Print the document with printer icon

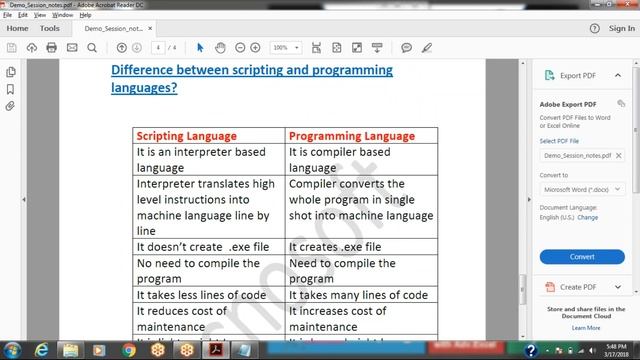pos(51,48)
